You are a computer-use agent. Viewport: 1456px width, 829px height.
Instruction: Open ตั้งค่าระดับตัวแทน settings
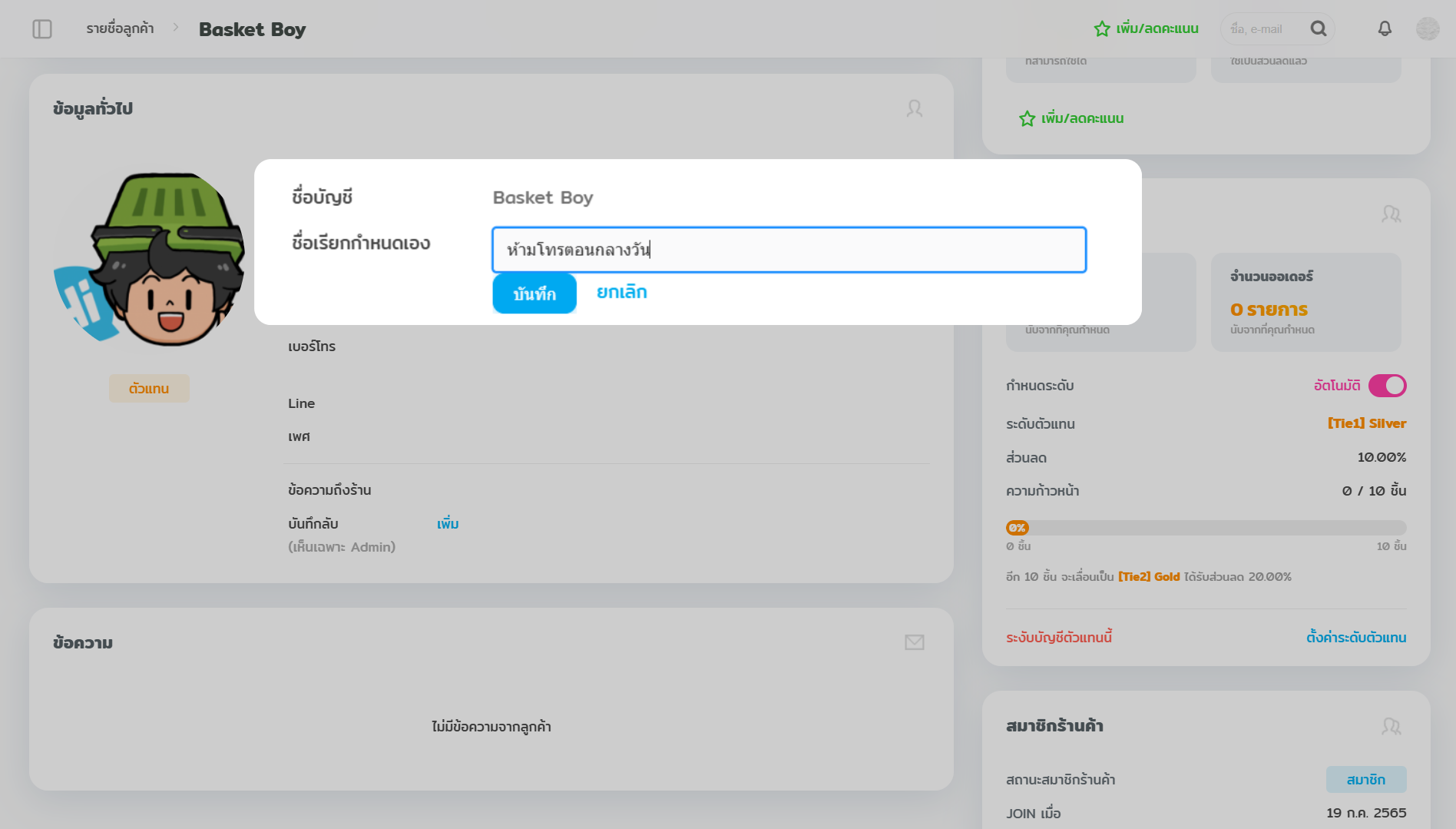click(x=1356, y=637)
